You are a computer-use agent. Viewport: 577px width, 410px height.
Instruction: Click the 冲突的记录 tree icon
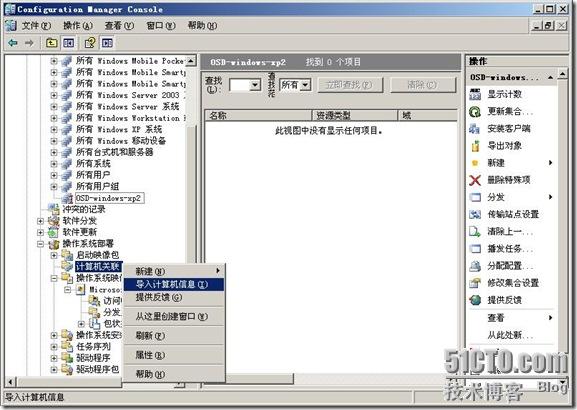click(54, 209)
